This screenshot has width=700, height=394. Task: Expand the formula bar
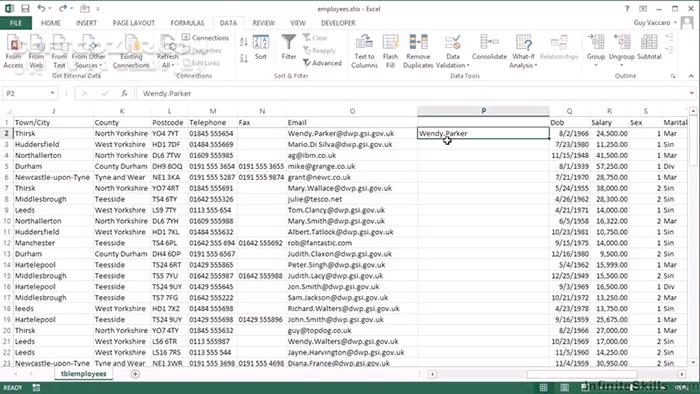click(692, 93)
